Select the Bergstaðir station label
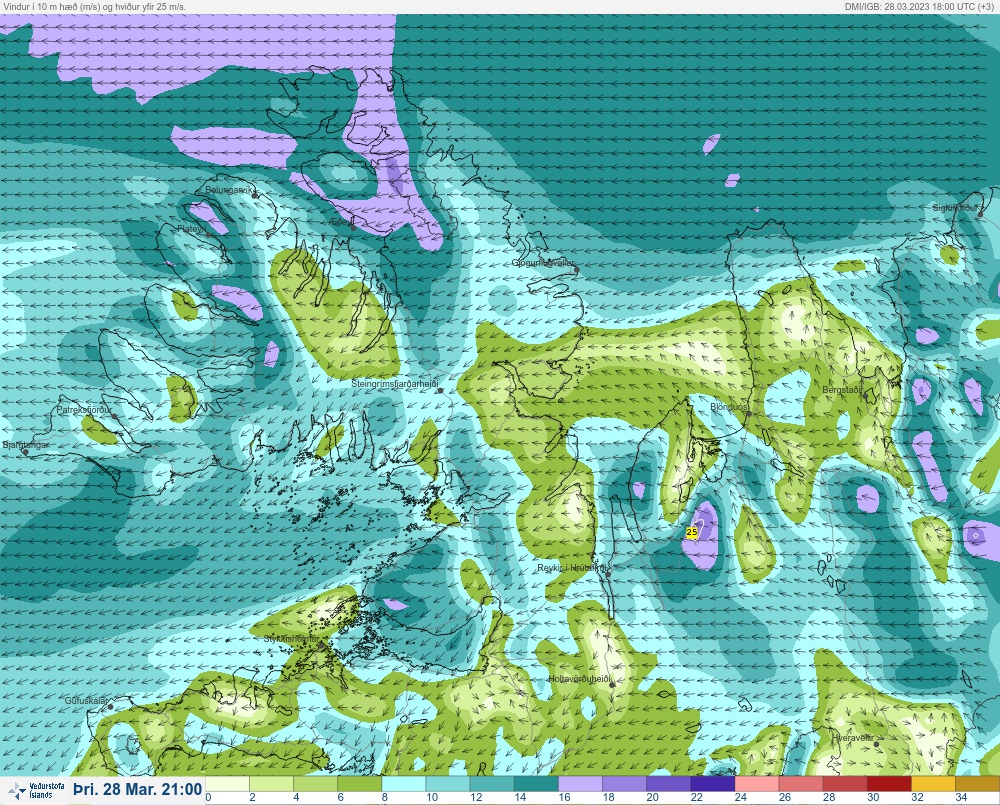Viewport: 1000px width, 805px height. click(842, 389)
